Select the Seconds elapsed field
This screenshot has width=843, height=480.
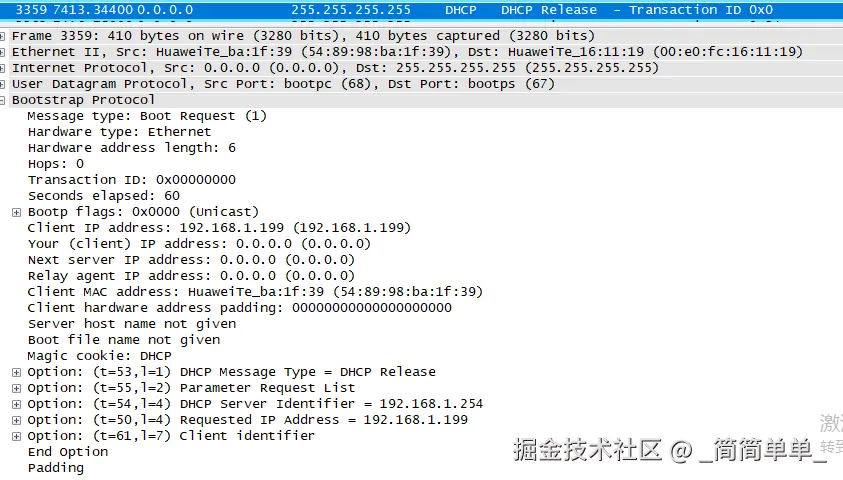coord(104,196)
